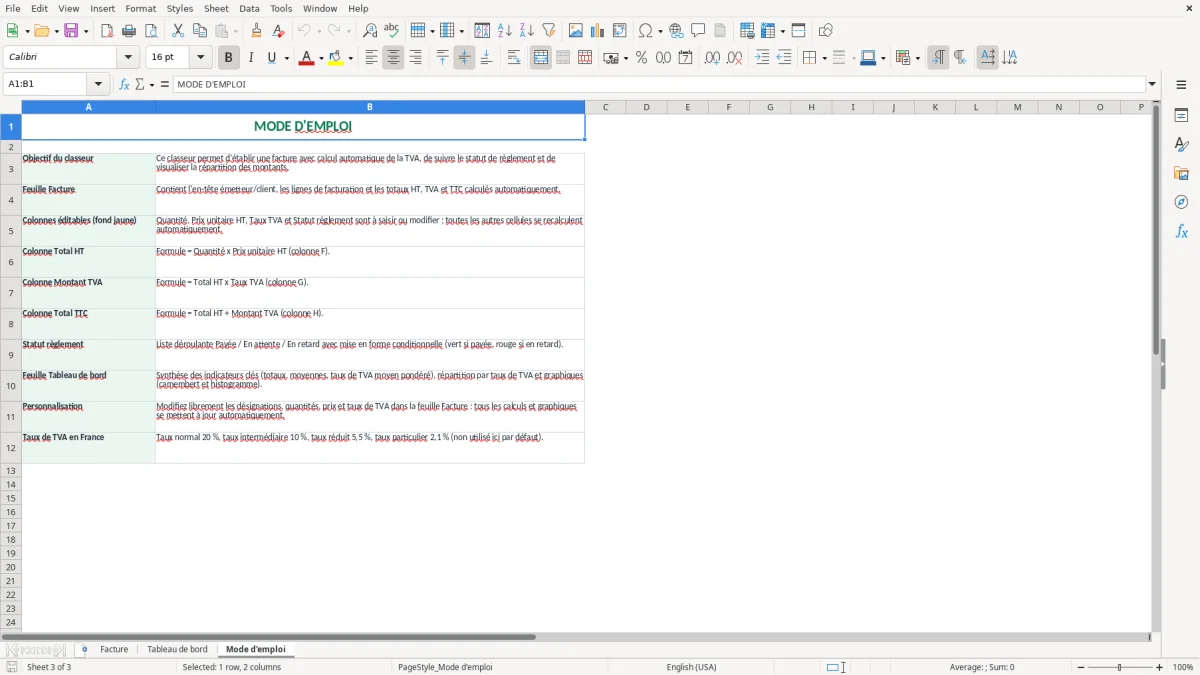
Task: Expand the formula bar
Action: click(1152, 84)
